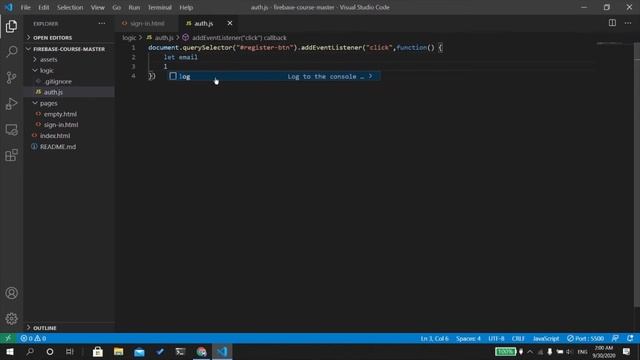Change language mode via JavaScript entry
This screenshot has height=360, width=640.
click(546, 338)
